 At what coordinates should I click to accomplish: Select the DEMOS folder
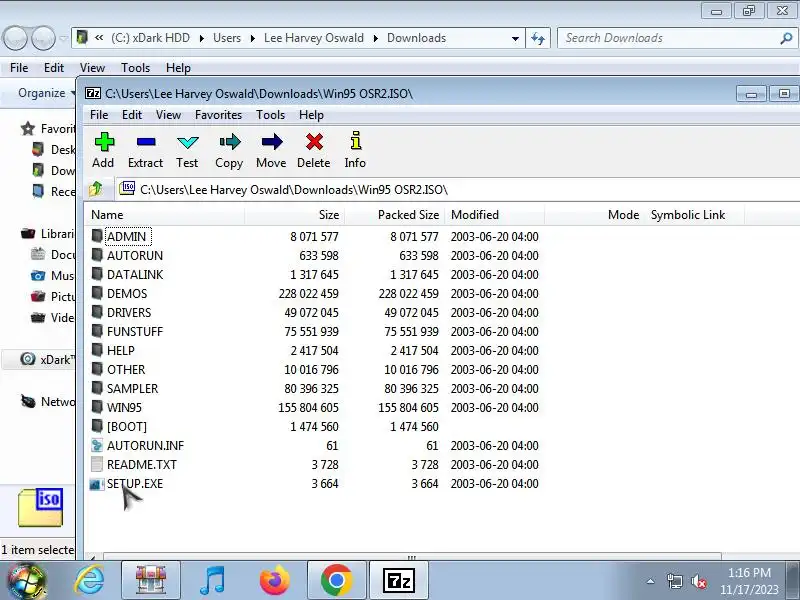tap(127, 293)
